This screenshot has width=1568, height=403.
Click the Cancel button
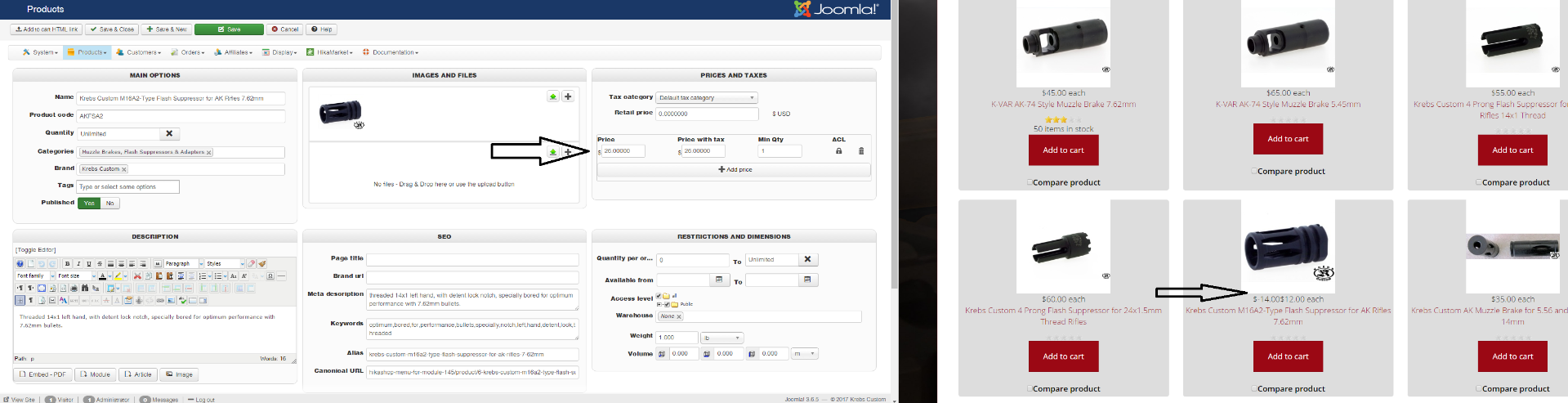(285, 29)
